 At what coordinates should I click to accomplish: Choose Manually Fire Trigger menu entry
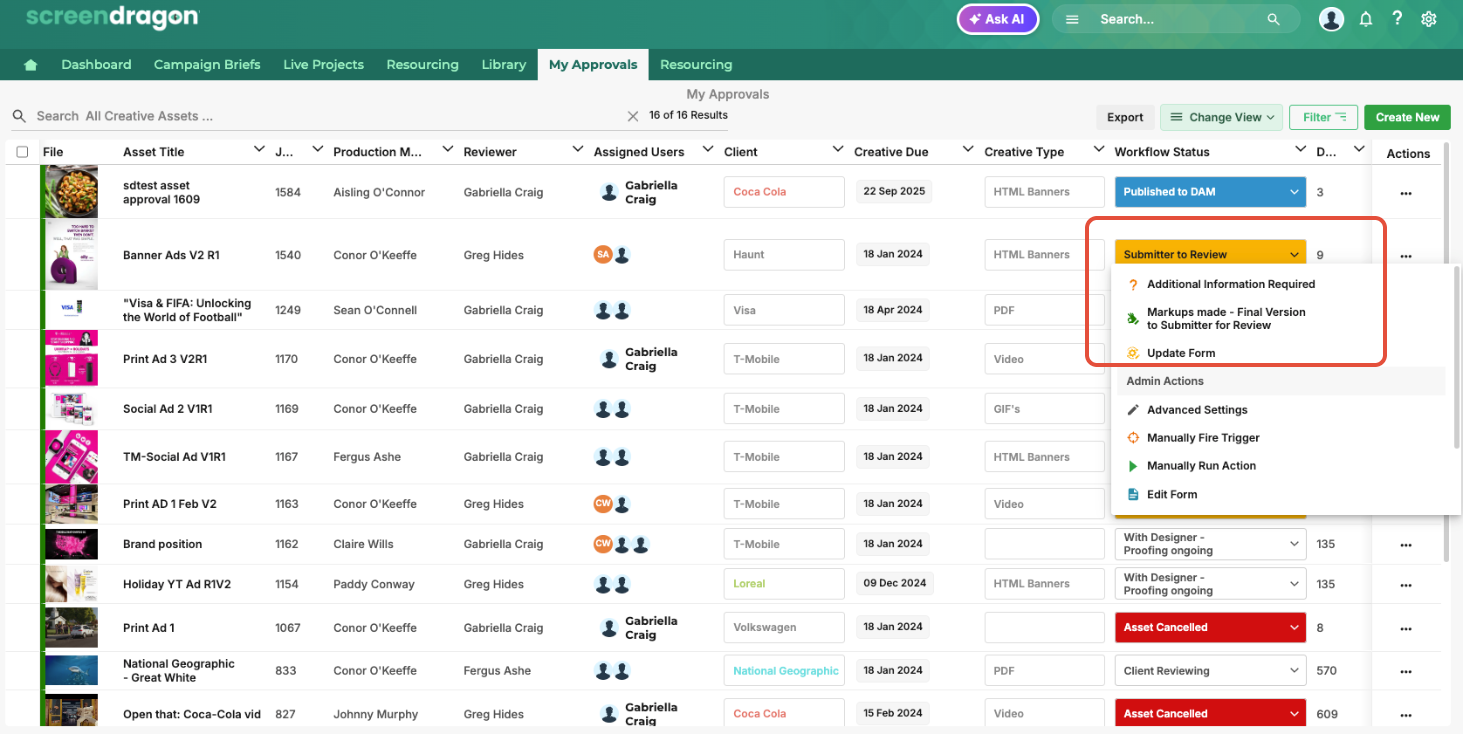coord(1203,438)
